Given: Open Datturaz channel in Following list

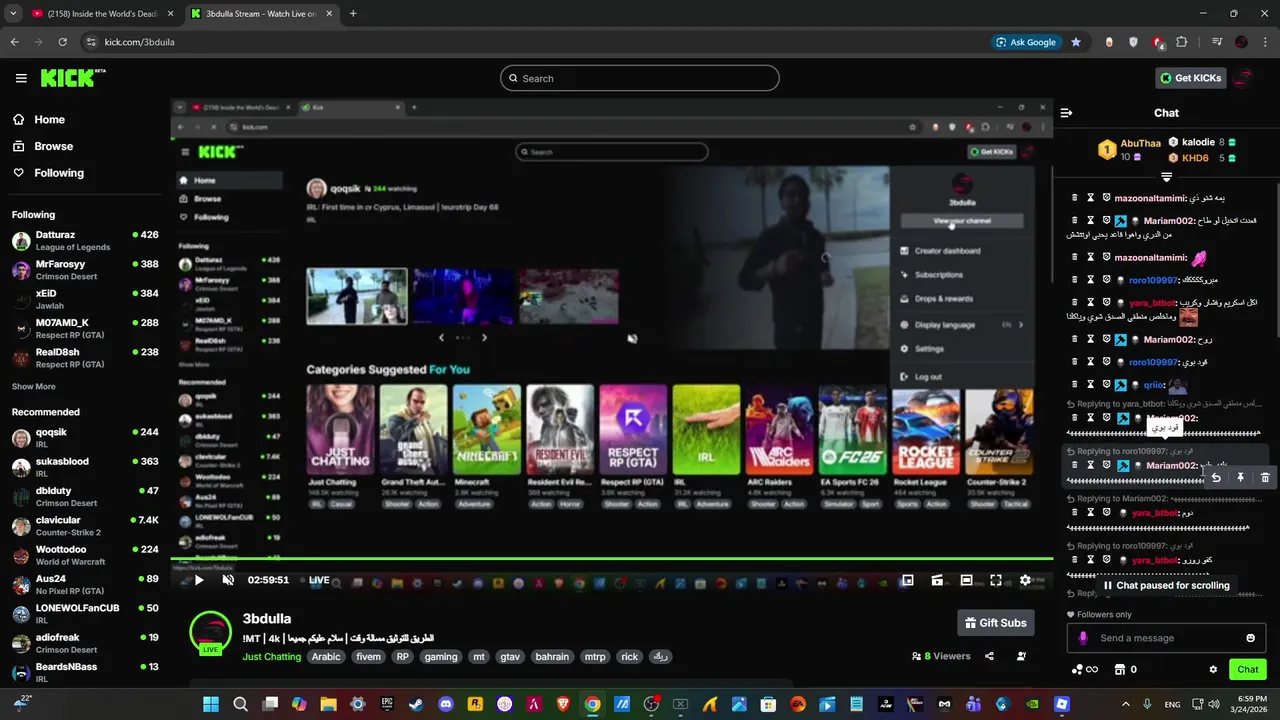Looking at the screenshot, I should (85, 241).
